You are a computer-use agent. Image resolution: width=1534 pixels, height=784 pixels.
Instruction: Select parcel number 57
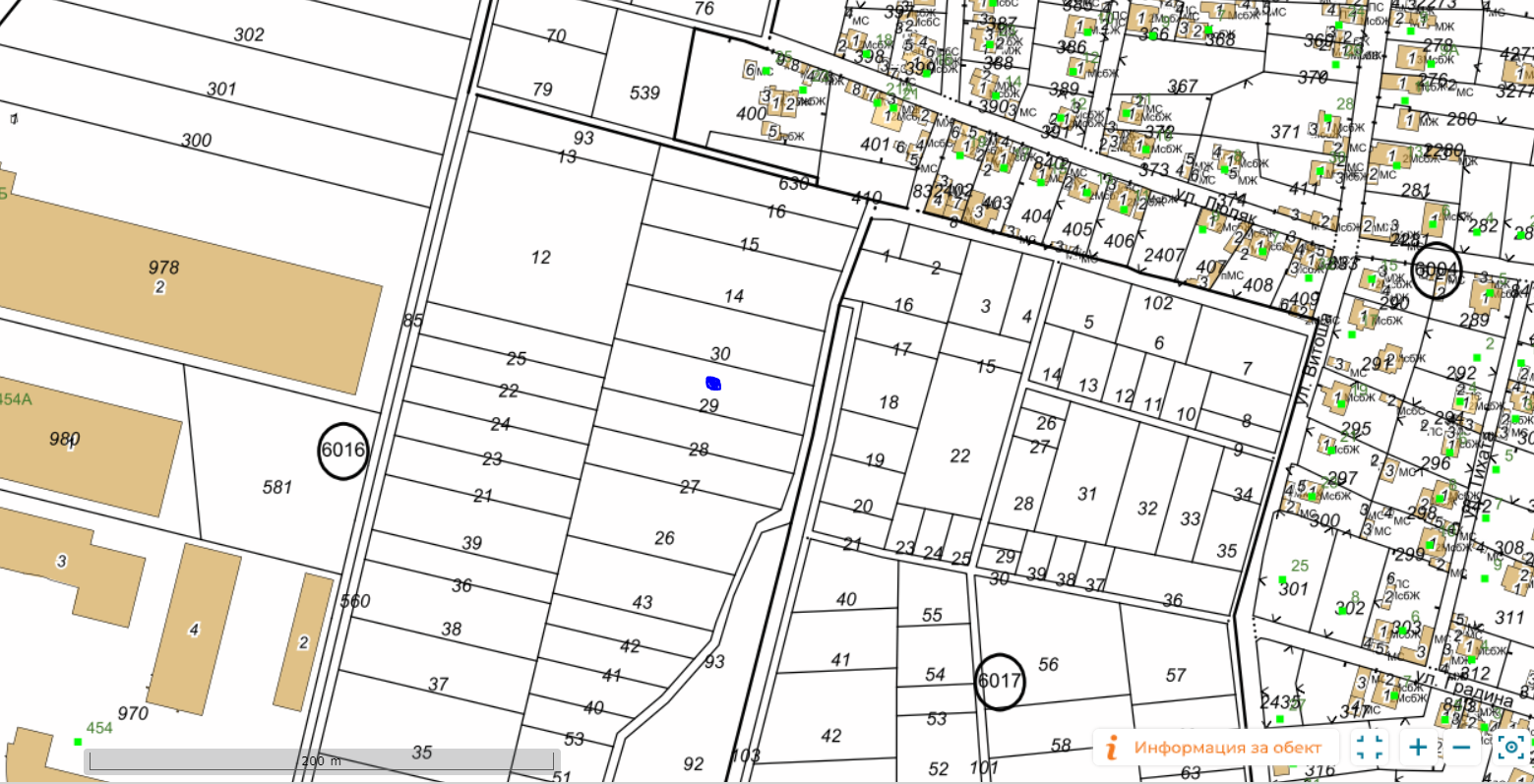pos(1176,675)
